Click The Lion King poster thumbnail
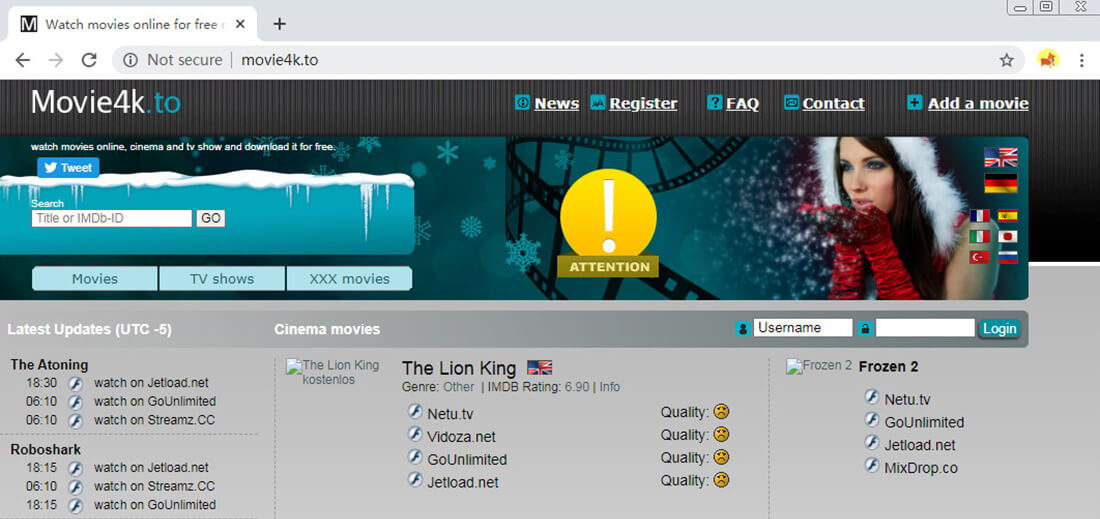1100x519 pixels. [333, 372]
